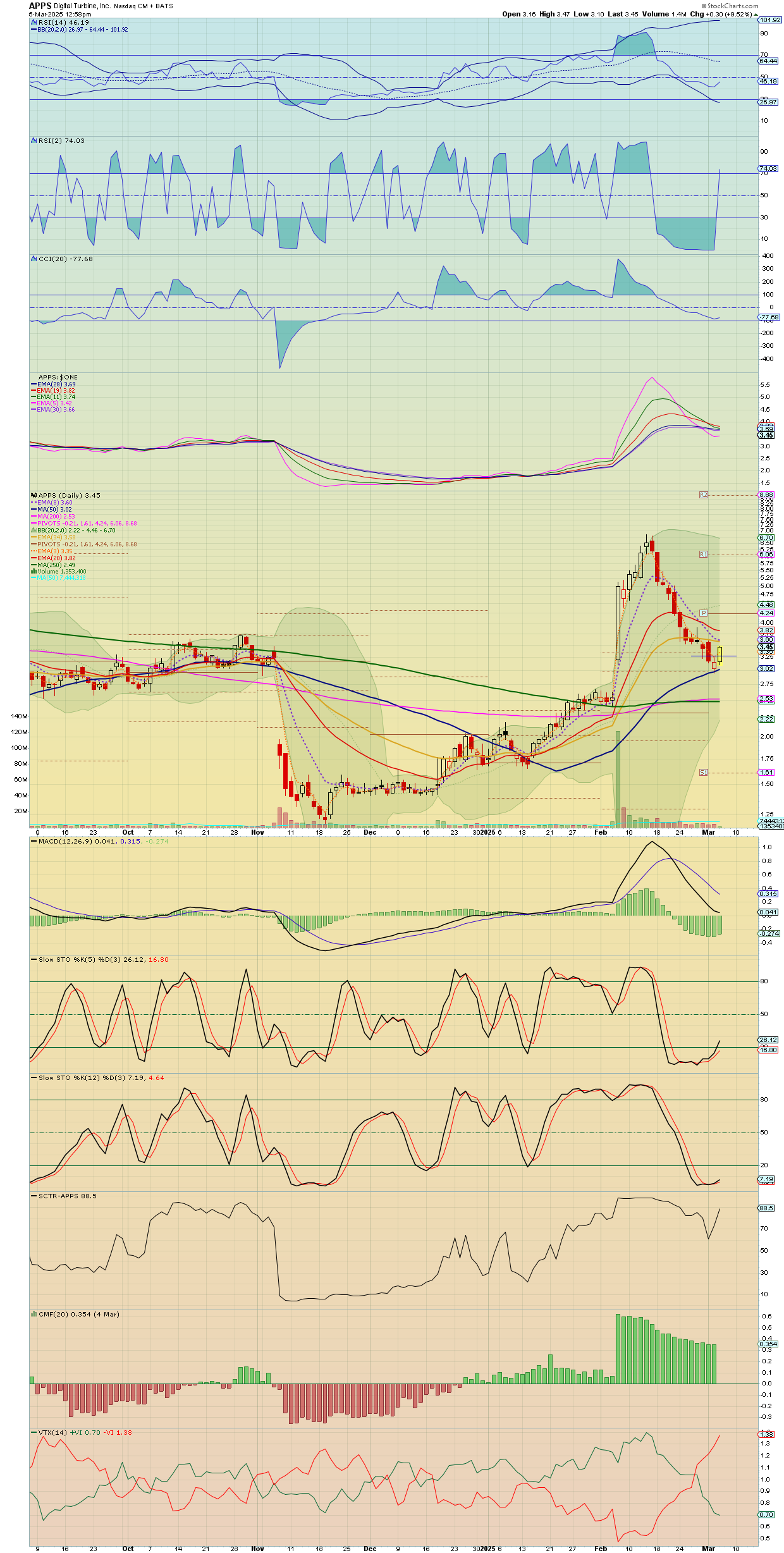The image size is (784, 1553).
Task: Click the 1.38 vortex value tag
Action: click(766, 1434)
